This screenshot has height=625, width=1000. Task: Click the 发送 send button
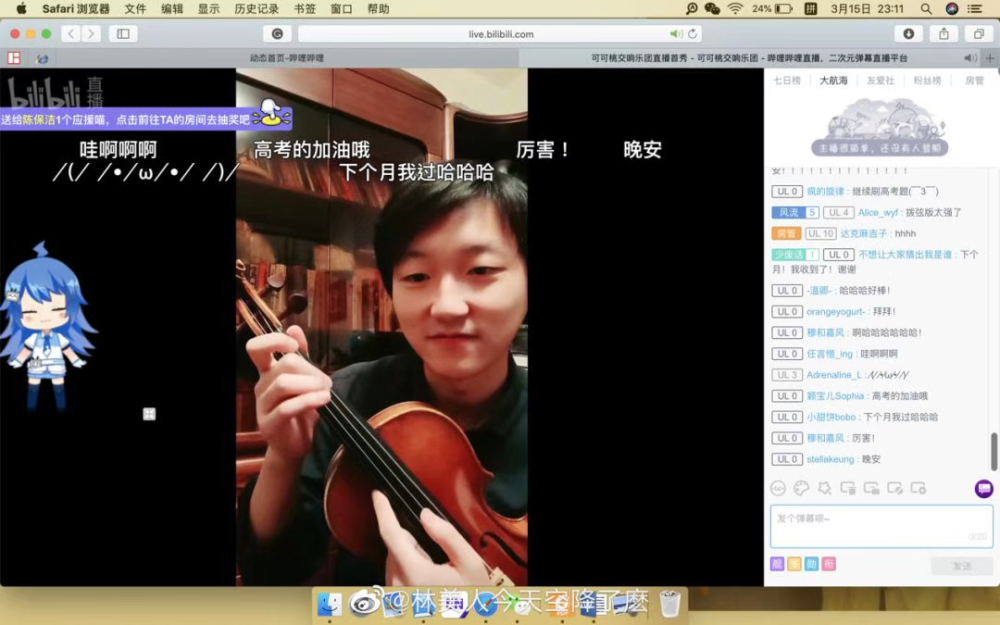(x=961, y=566)
